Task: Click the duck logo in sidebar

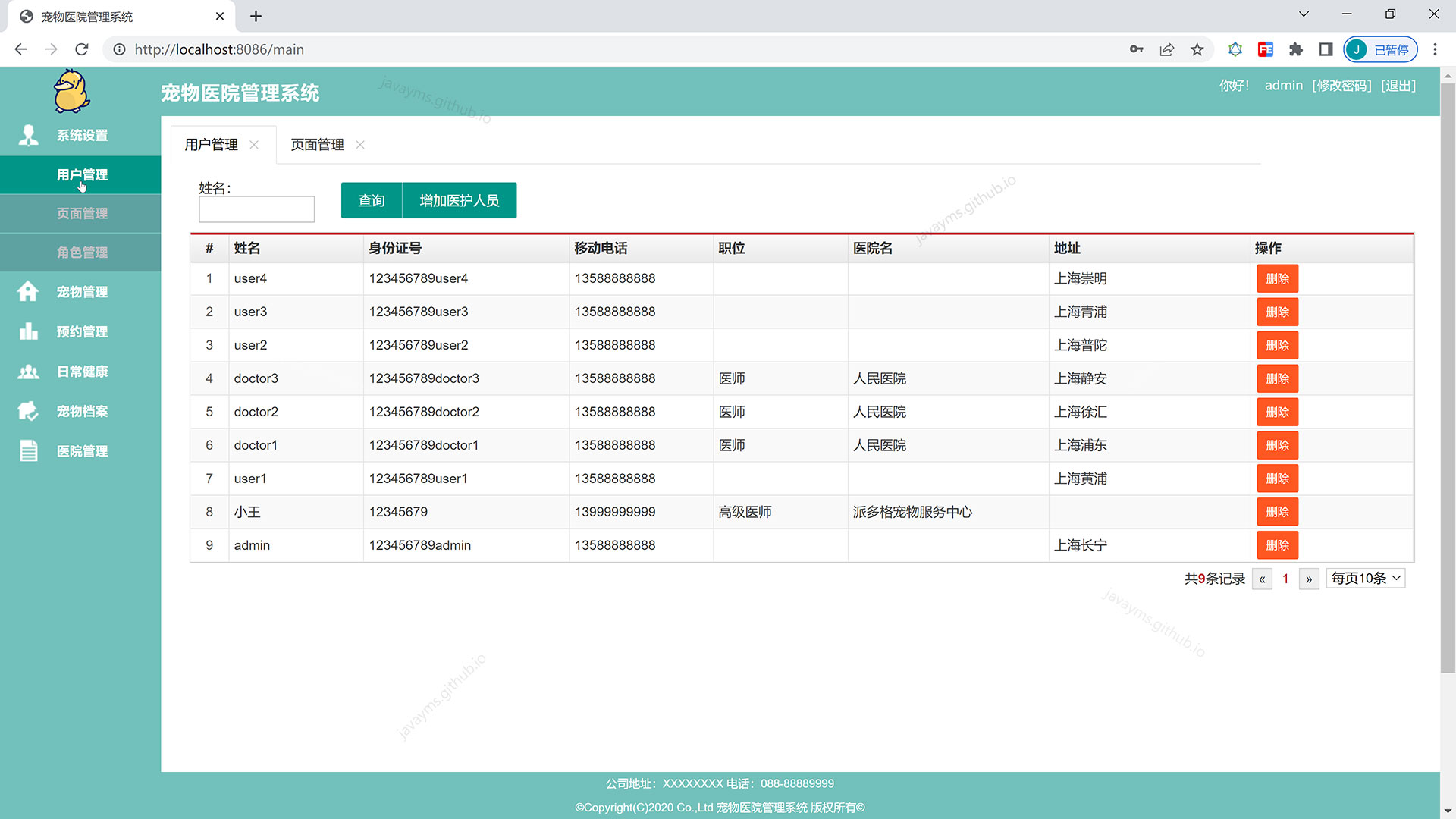Action: tap(72, 92)
